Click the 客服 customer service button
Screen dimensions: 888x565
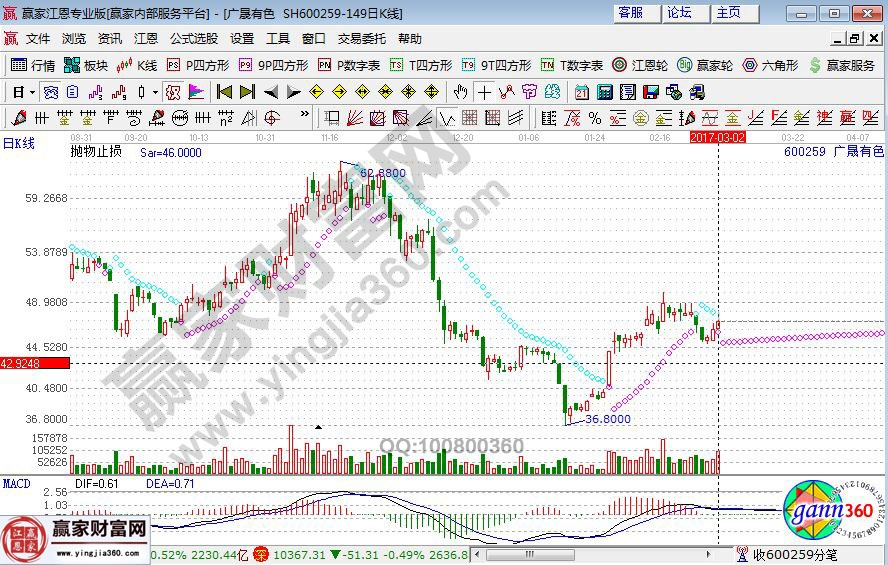click(x=630, y=13)
